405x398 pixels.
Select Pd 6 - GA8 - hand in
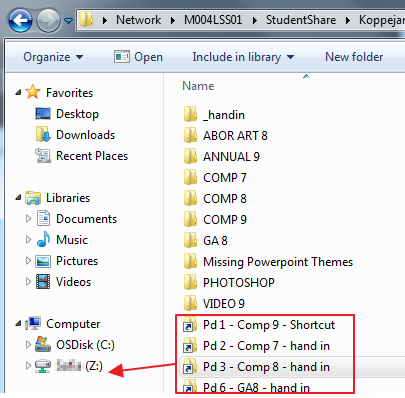[x=257, y=388]
